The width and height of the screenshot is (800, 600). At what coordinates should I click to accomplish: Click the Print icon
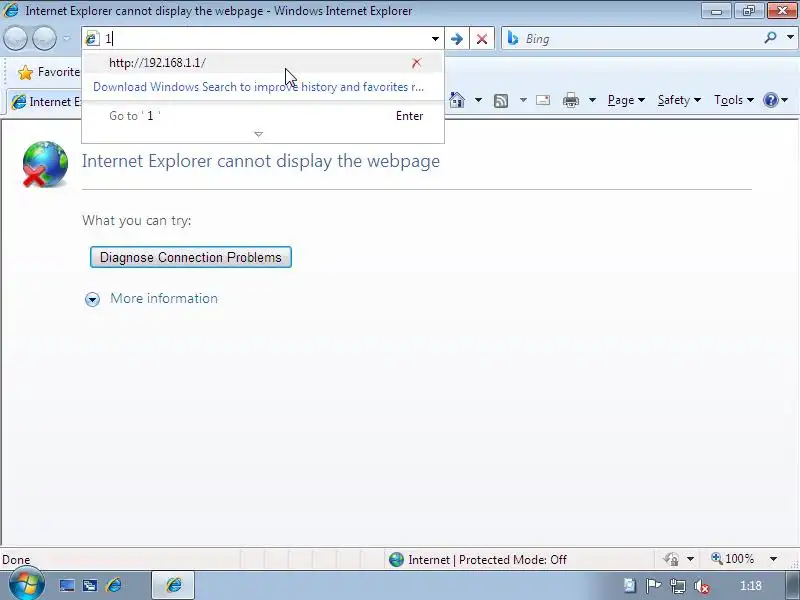pyautogui.click(x=570, y=100)
